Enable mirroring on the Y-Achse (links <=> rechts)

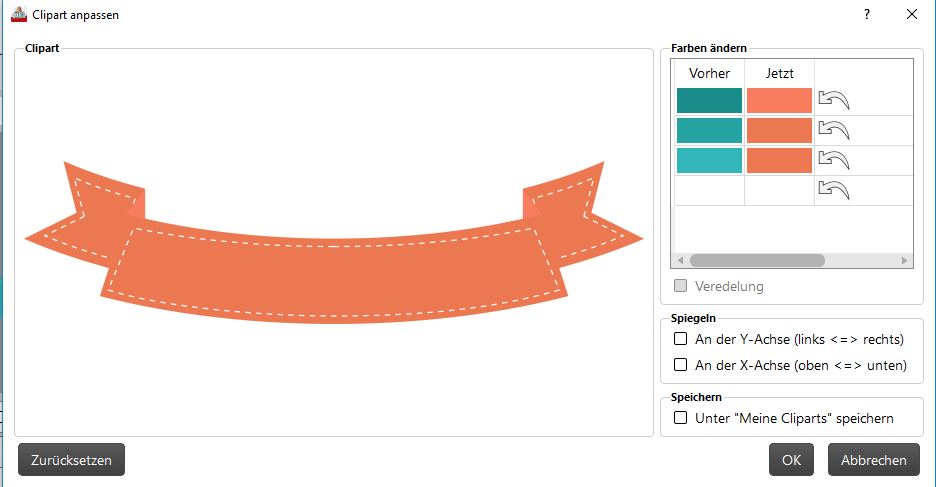click(681, 339)
